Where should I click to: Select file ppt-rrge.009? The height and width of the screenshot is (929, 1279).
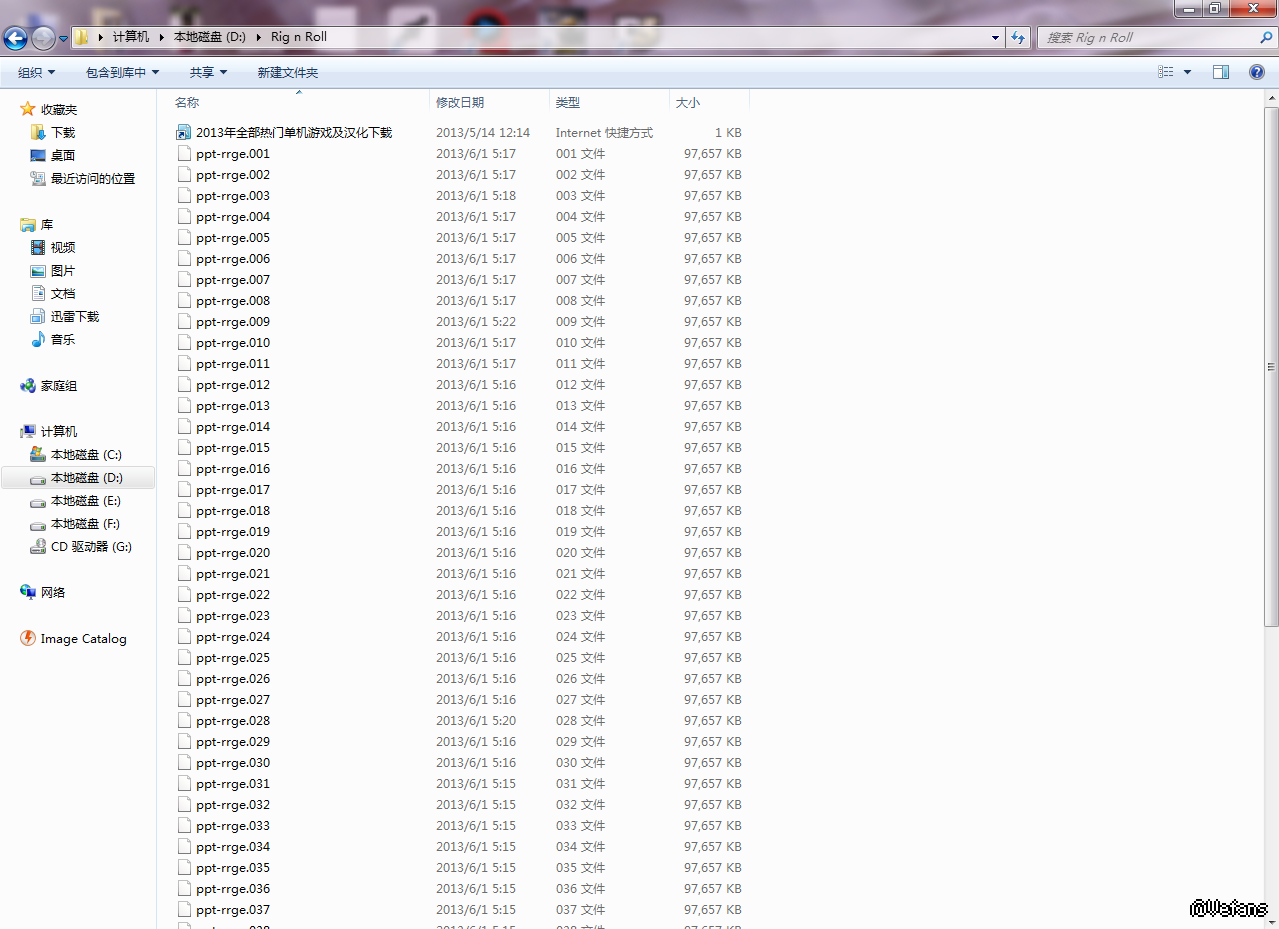[233, 321]
